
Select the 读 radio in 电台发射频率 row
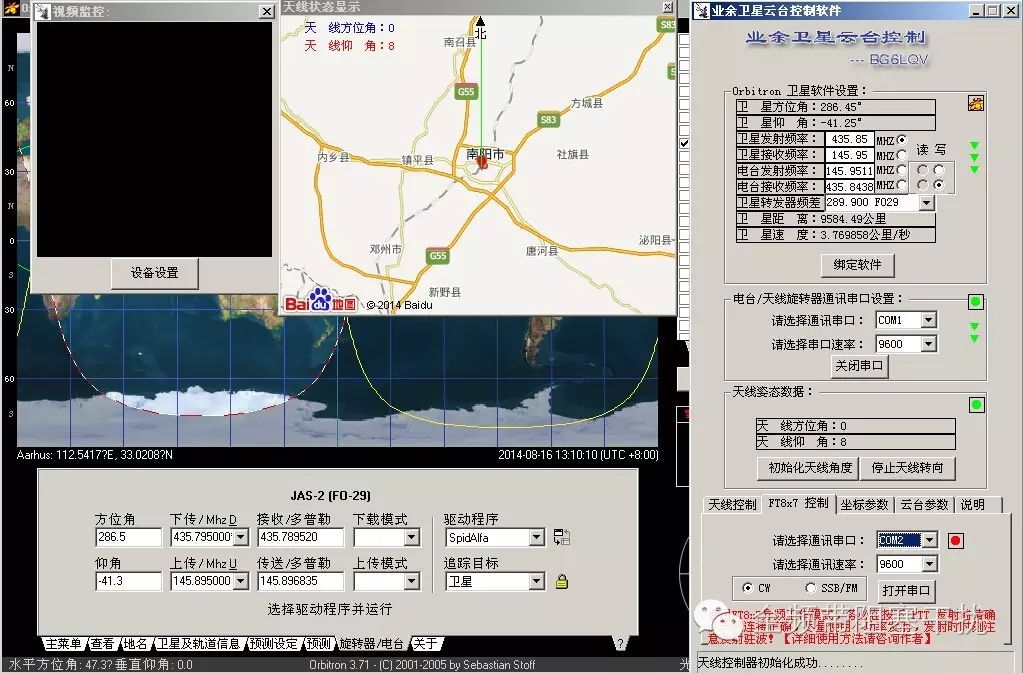(923, 170)
